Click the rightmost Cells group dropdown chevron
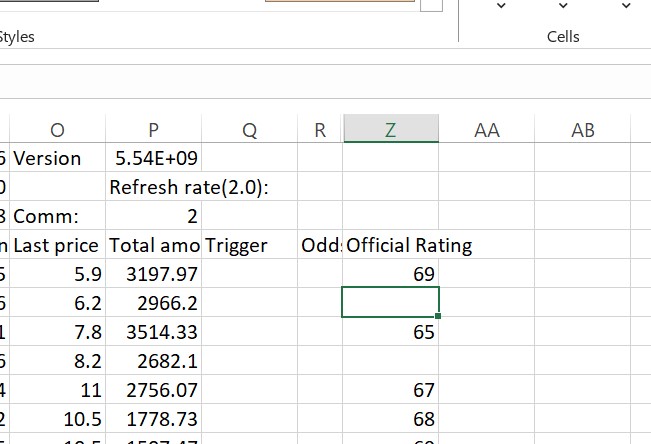This screenshot has width=651, height=444. pyautogui.click(x=627, y=7)
